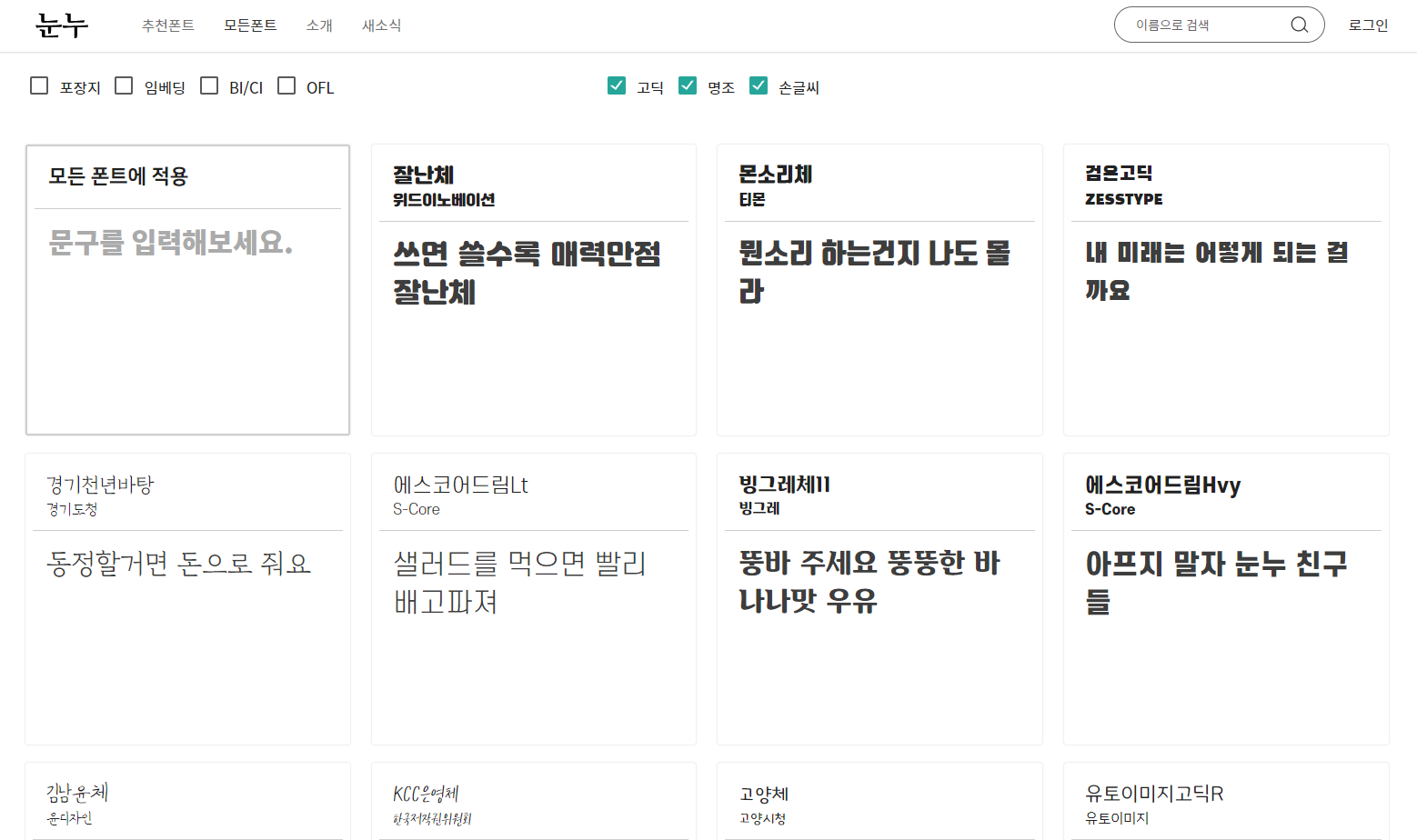Viewport: 1417px width, 840px height.
Task: Open the 김남윤체 font title
Action: coord(77,793)
